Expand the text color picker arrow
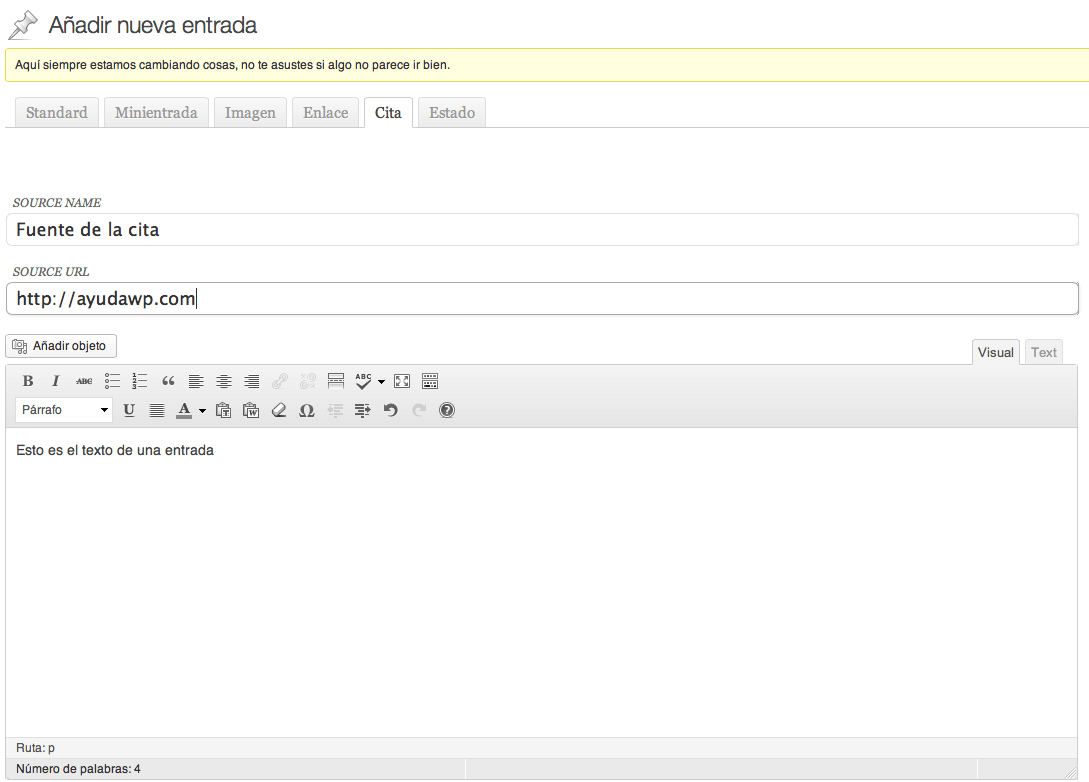The height and width of the screenshot is (782, 1089). (x=202, y=410)
